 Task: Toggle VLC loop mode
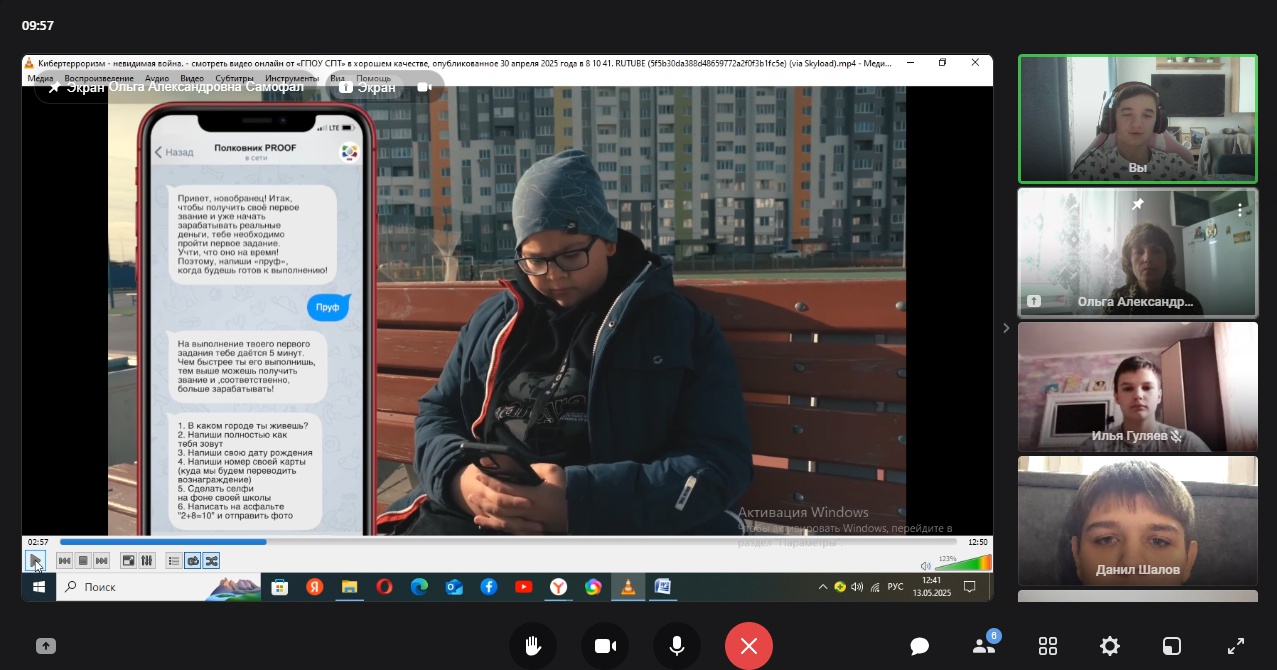pyautogui.click(x=193, y=561)
